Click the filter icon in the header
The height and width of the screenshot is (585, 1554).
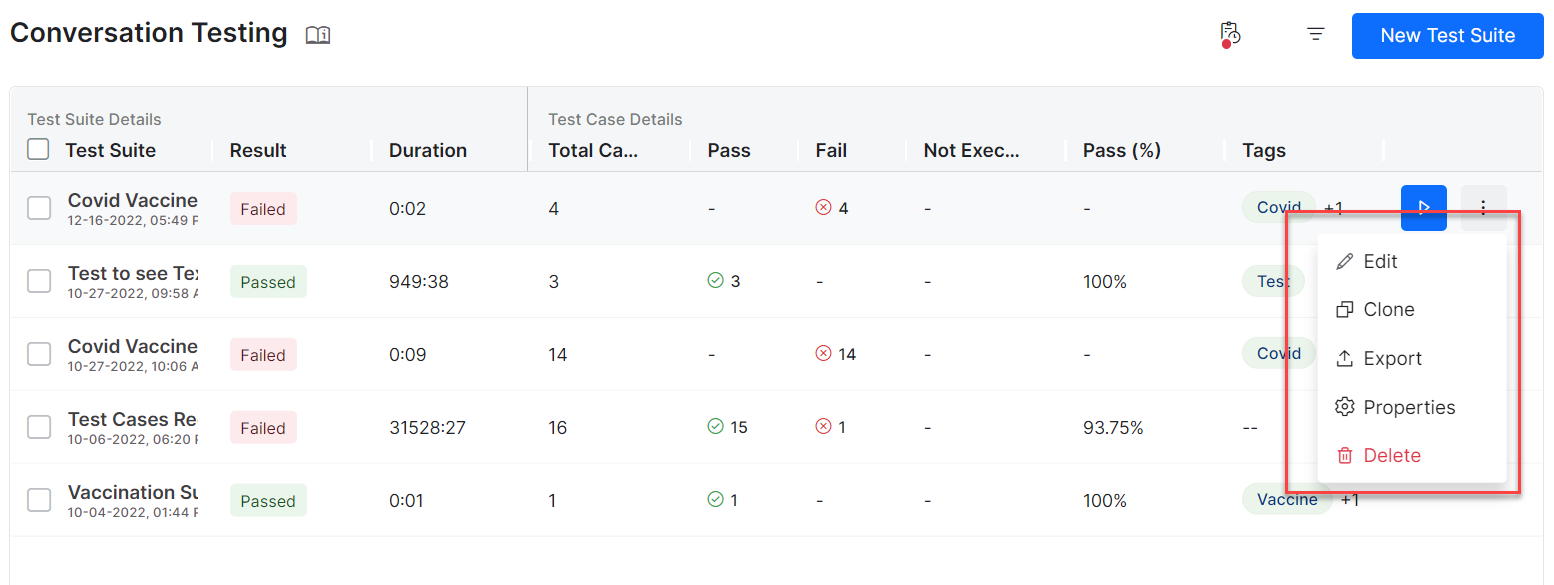tap(1316, 35)
